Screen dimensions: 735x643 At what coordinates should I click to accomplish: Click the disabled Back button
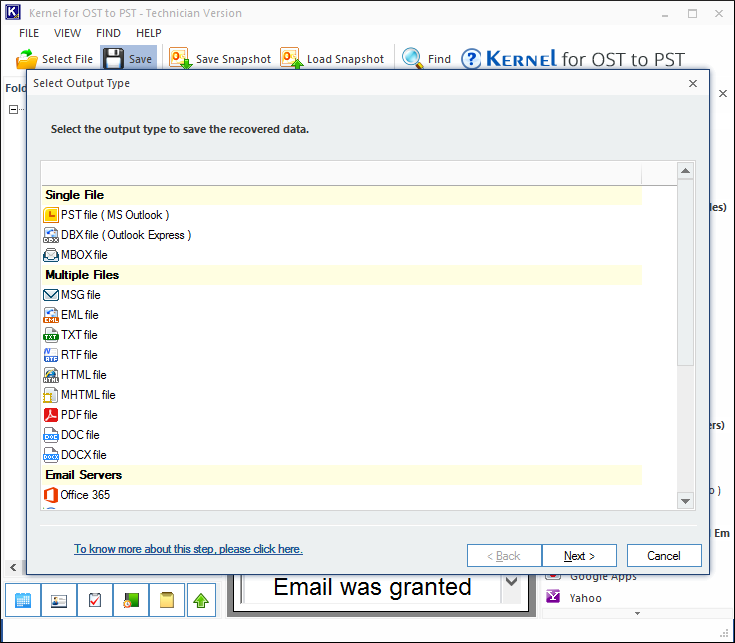[x=504, y=556]
